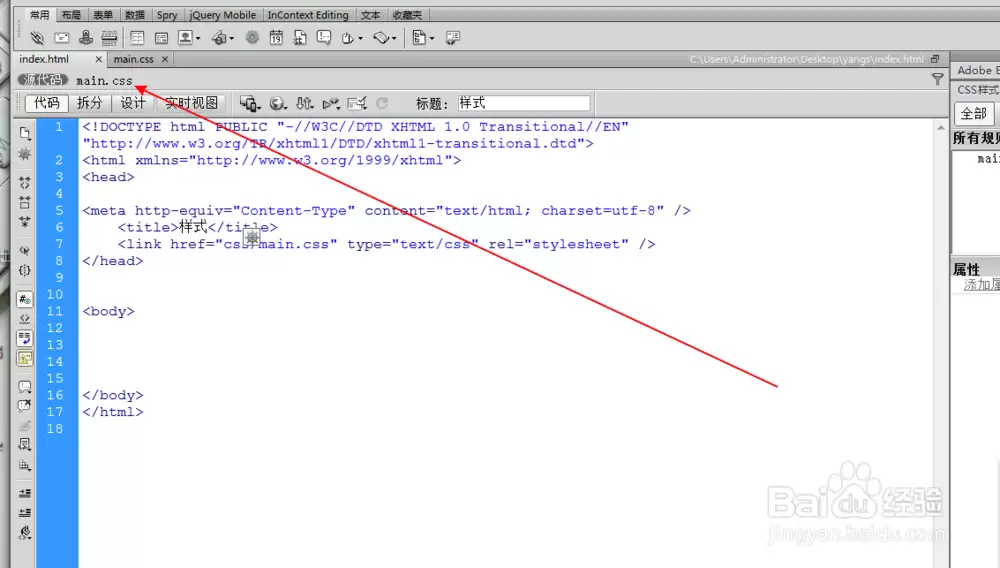Switch to 设计 design view
The width and height of the screenshot is (1000, 568).
(133, 103)
